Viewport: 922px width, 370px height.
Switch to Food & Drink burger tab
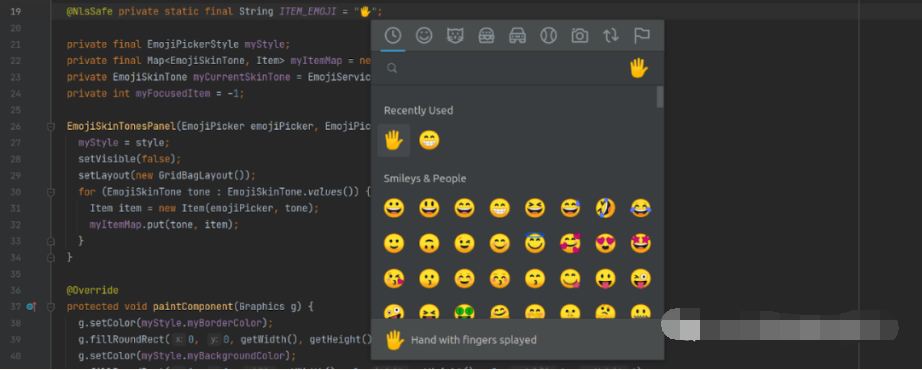tap(486, 36)
